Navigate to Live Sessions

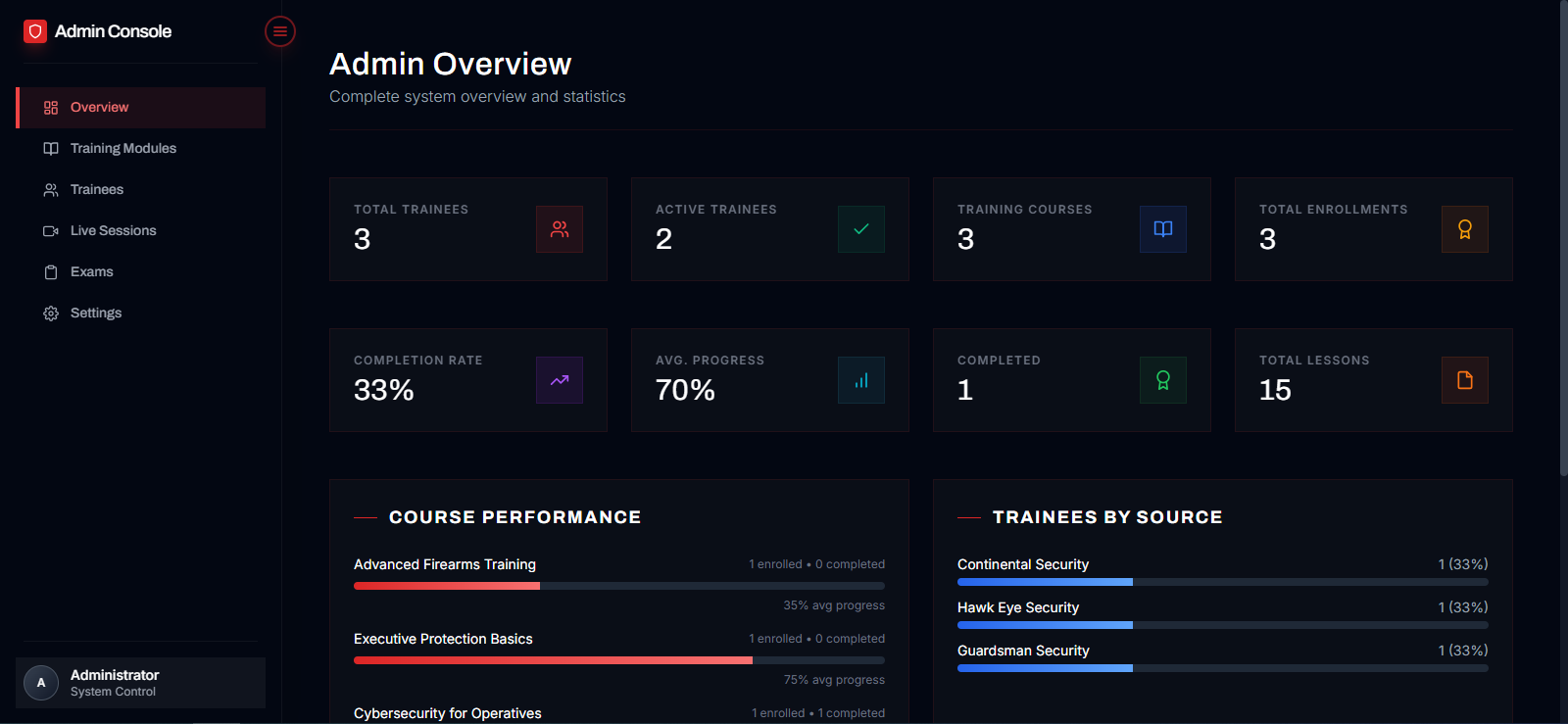(x=113, y=231)
